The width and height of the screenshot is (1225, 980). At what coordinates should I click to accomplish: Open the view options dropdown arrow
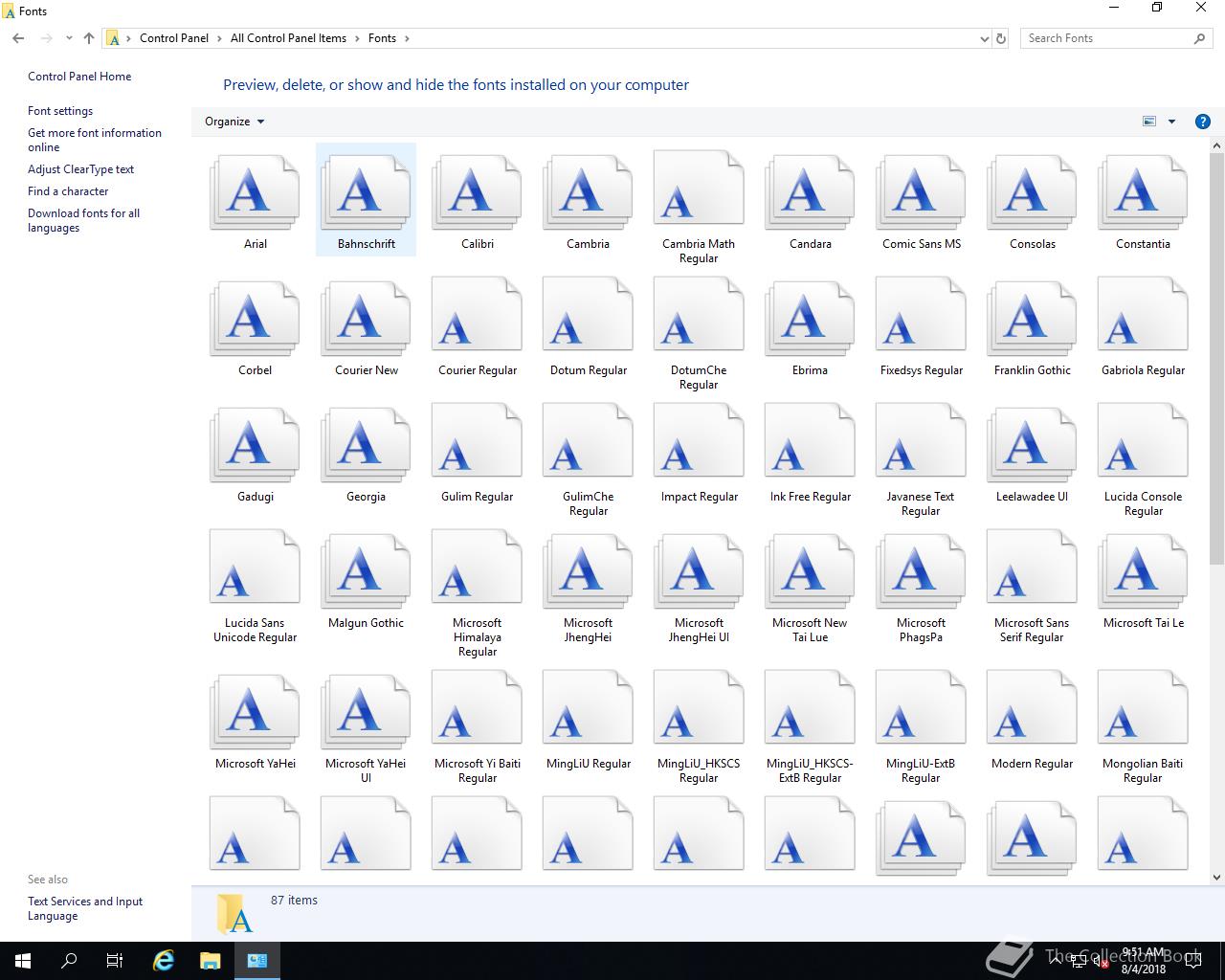(1171, 122)
